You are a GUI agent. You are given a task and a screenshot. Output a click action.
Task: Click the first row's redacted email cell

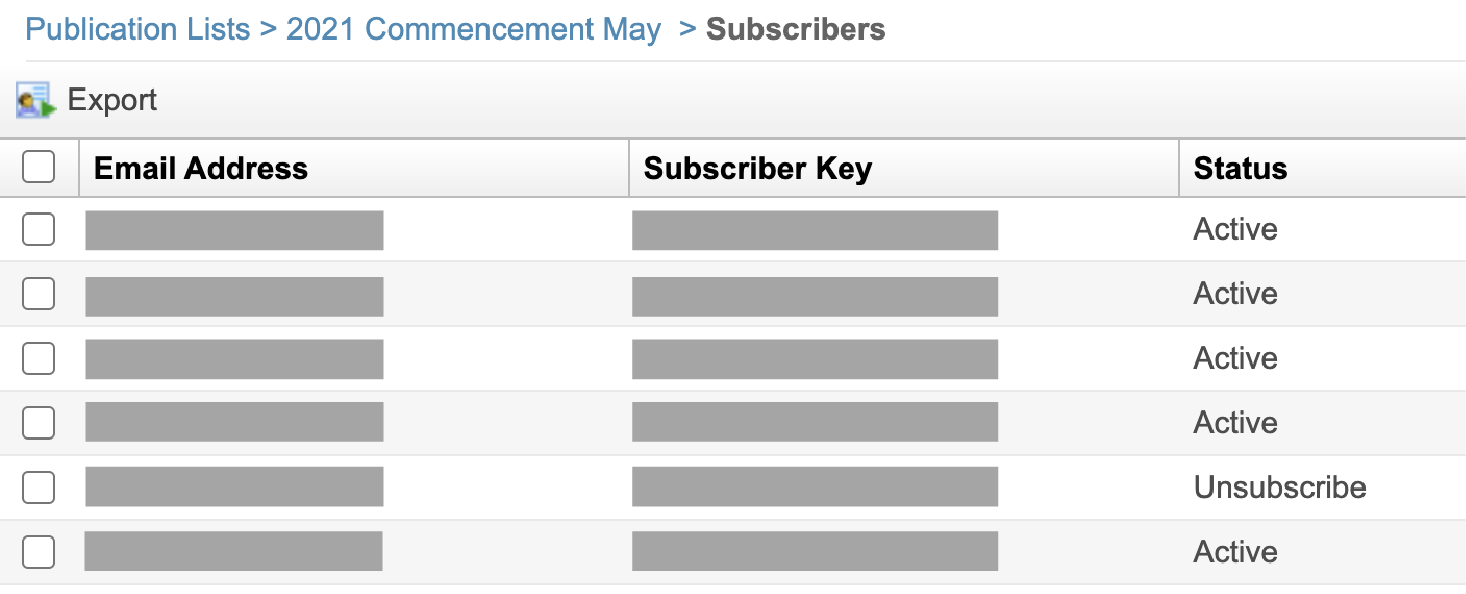(234, 230)
